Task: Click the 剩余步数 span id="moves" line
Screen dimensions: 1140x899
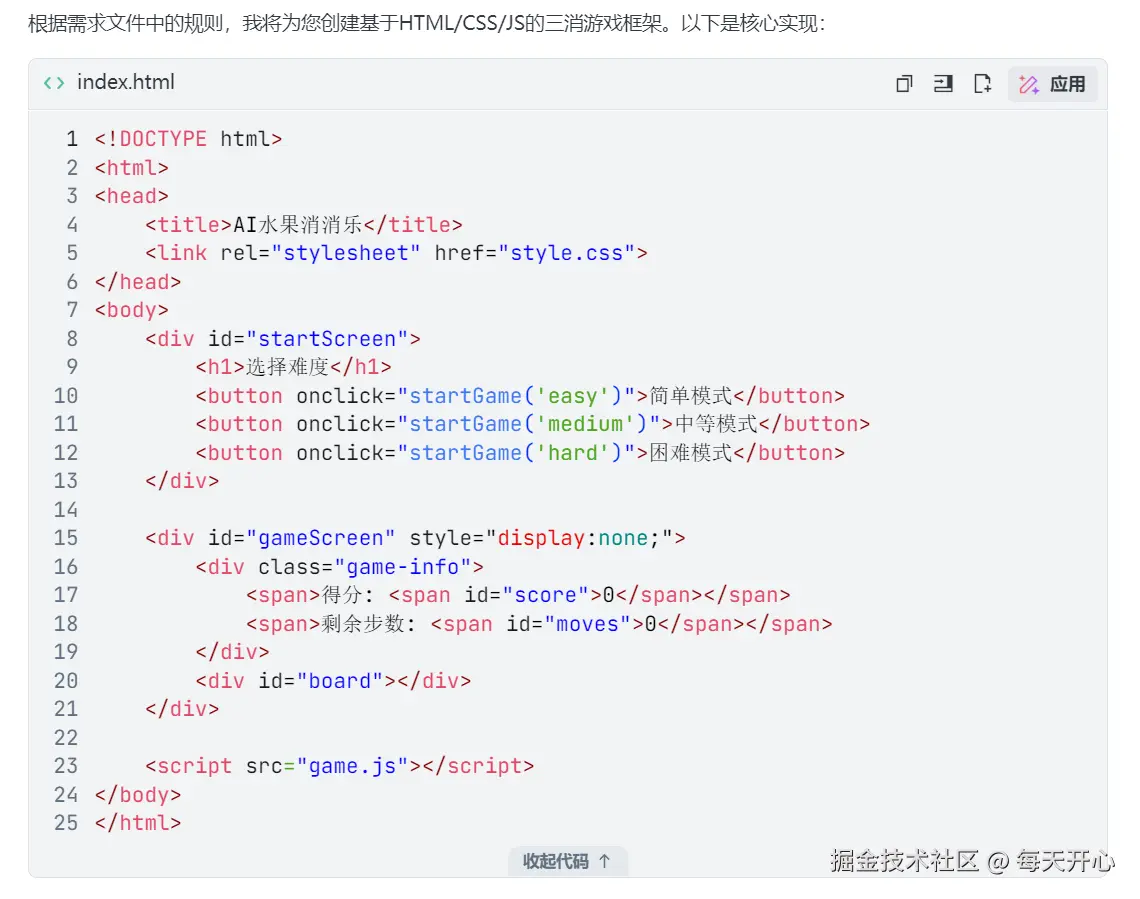Action: (539, 624)
